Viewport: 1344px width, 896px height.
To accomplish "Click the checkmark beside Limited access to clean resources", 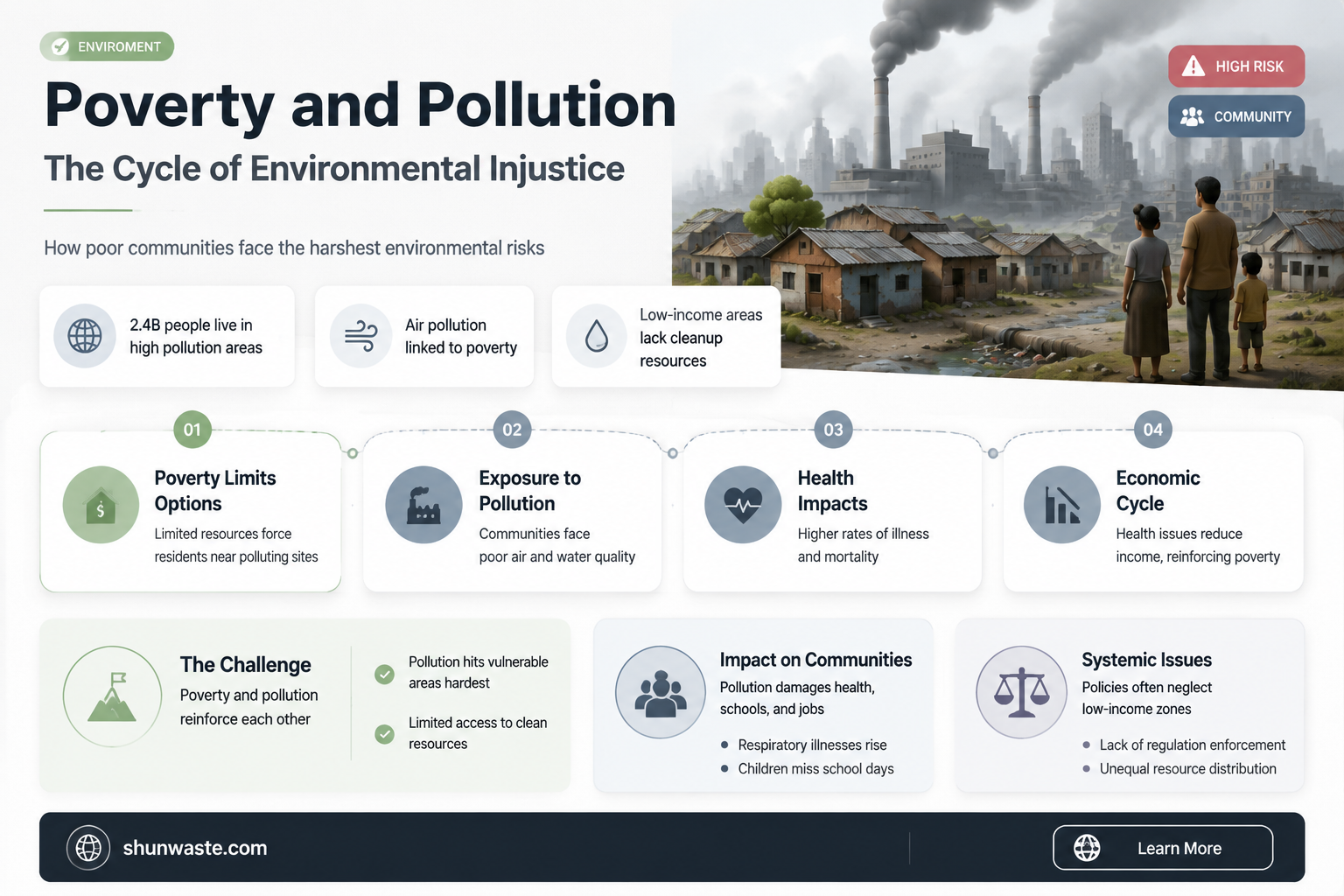I will click(384, 734).
